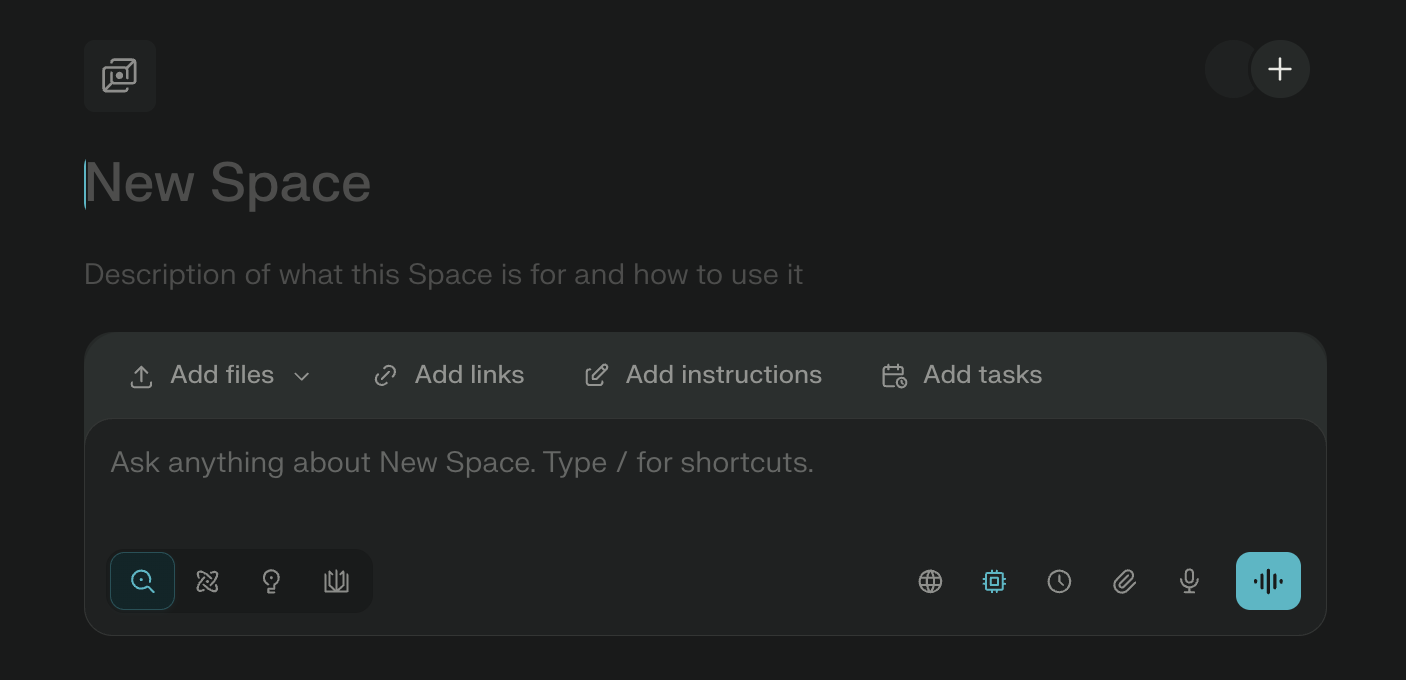Click the Space description placeholder text

443,274
